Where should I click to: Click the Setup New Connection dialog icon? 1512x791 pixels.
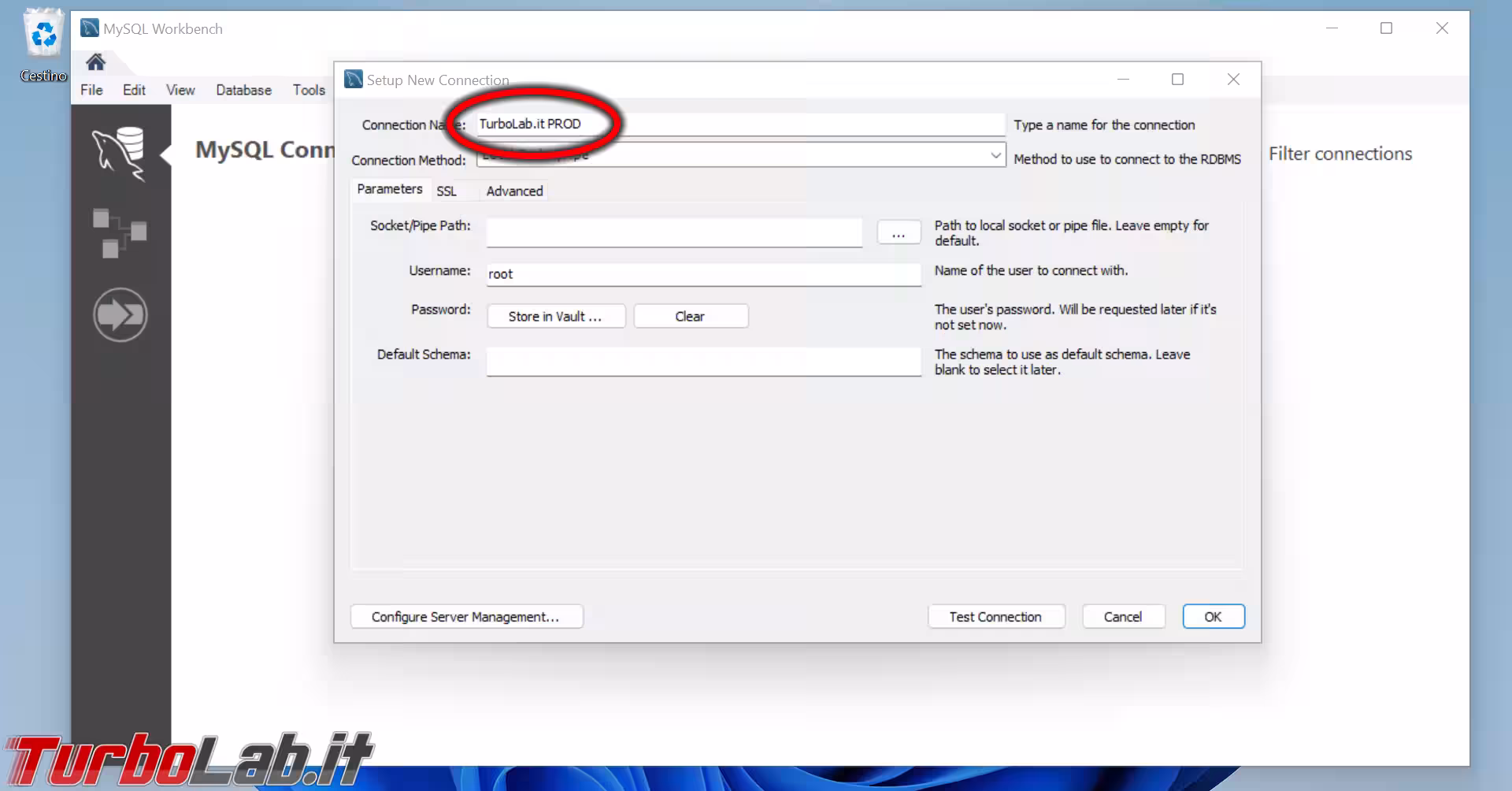coord(354,80)
